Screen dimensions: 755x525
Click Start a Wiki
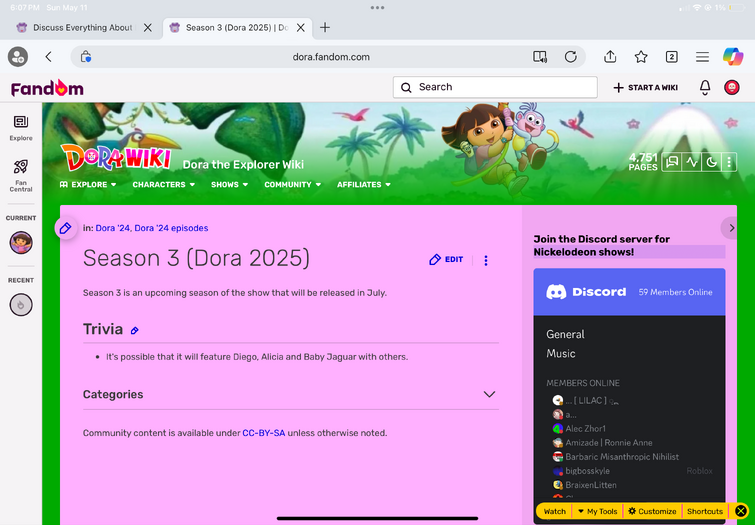pyautogui.click(x=646, y=88)
